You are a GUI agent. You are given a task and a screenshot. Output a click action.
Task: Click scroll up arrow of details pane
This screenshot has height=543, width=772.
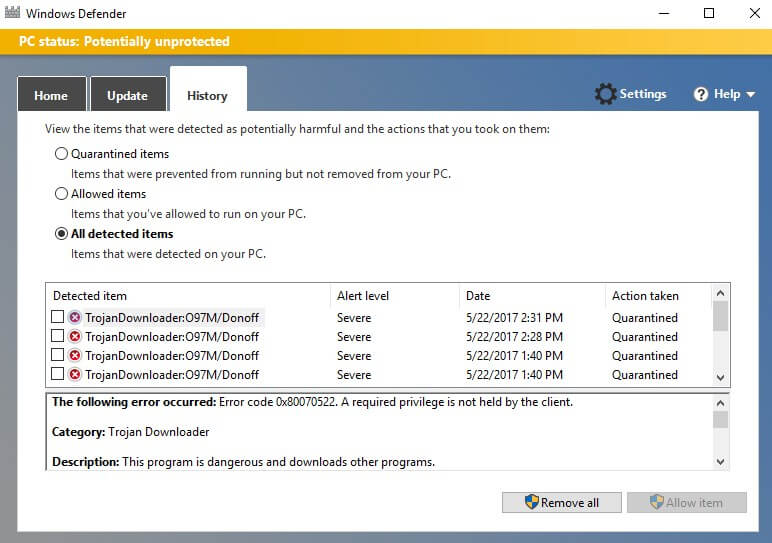point(720,403)
